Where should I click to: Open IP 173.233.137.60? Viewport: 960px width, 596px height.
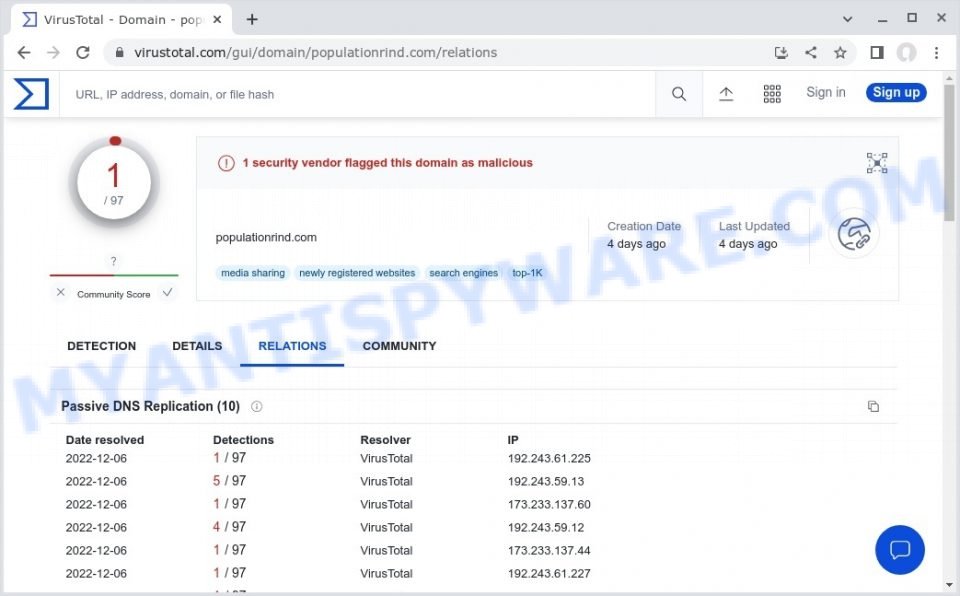[x=549, y=505]
